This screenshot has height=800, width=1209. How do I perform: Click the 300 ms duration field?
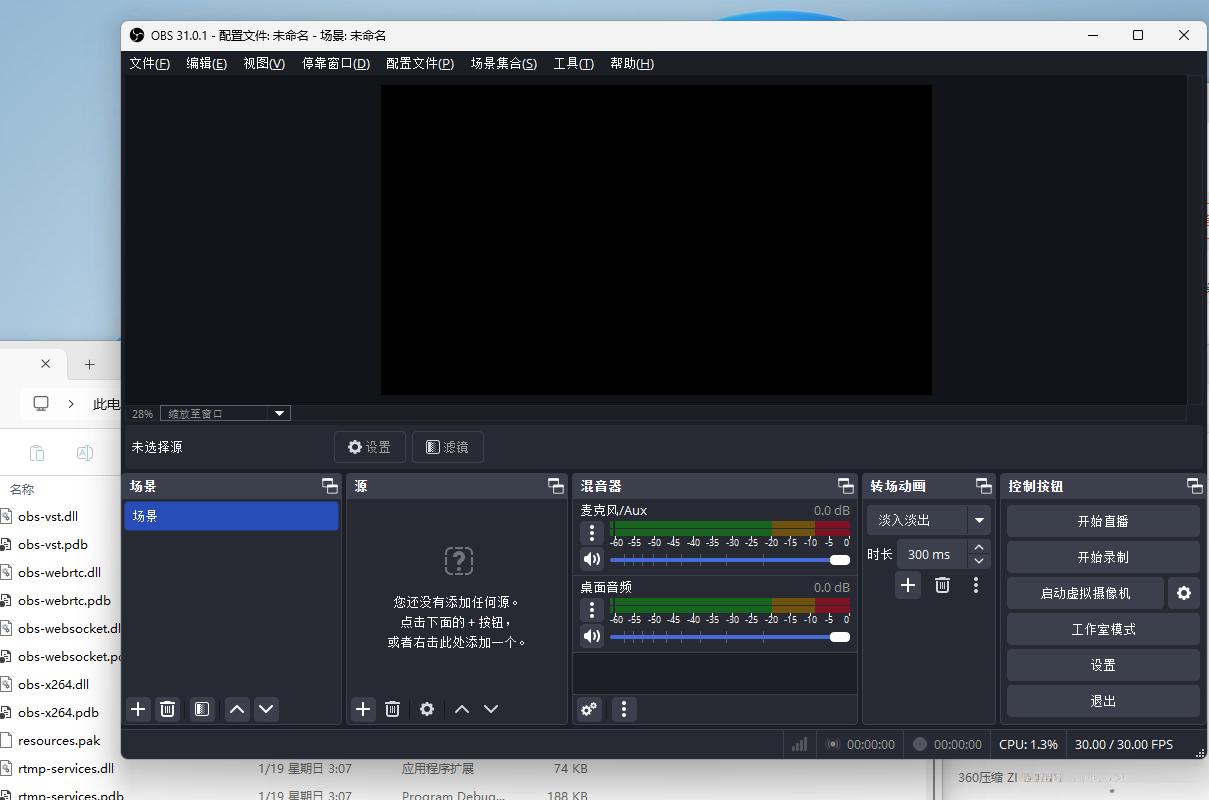click(931, 553)
